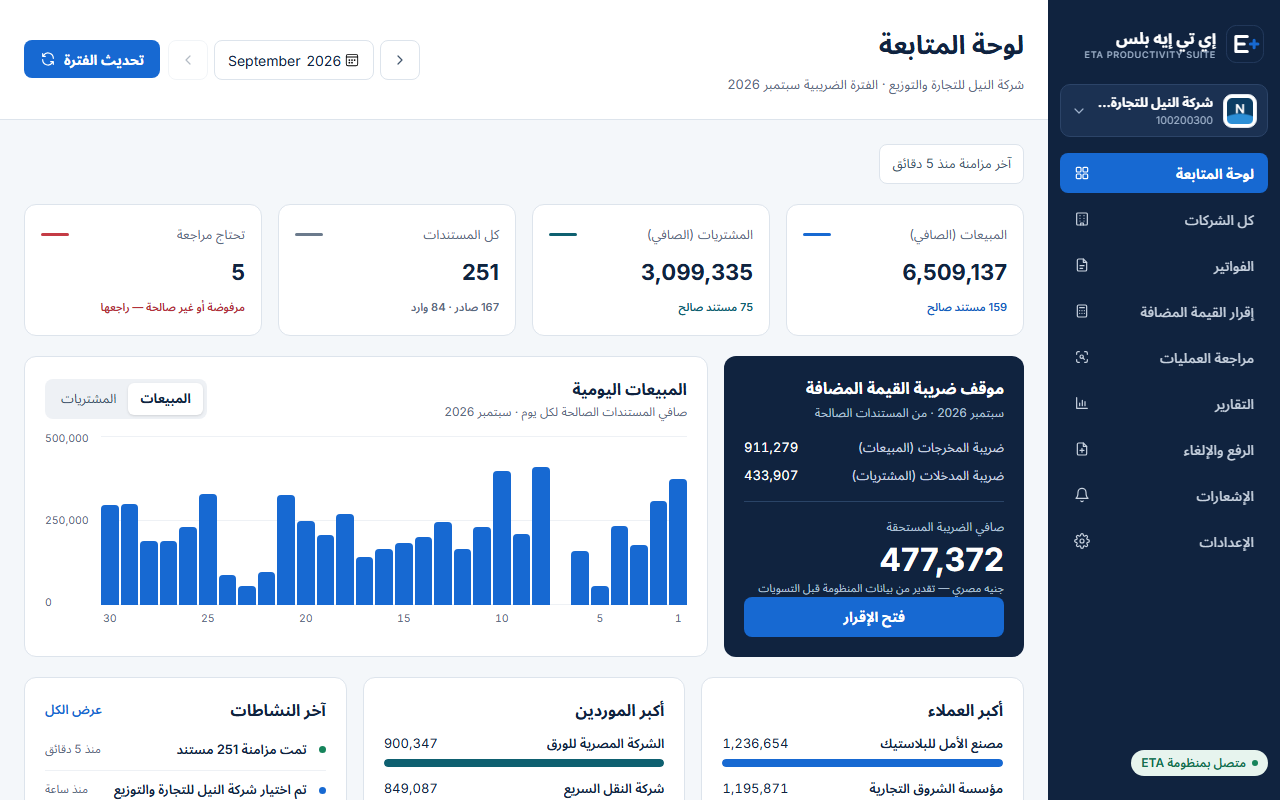This screenshot has width=1280, height=800.
Task: Click the calculator icon for إقرار القيمة المضافة
Action: [x=1082, y=312]
